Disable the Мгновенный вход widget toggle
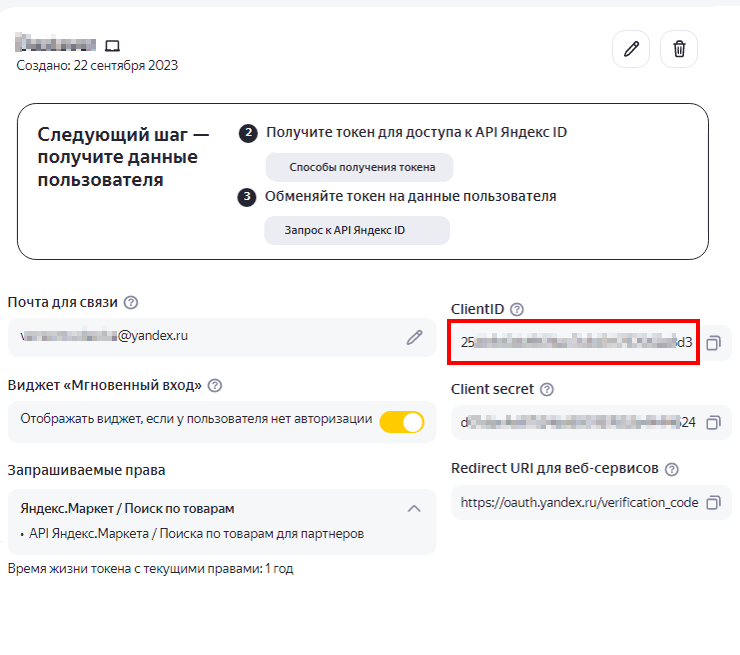The image size is (740, 655). (401, 422)
